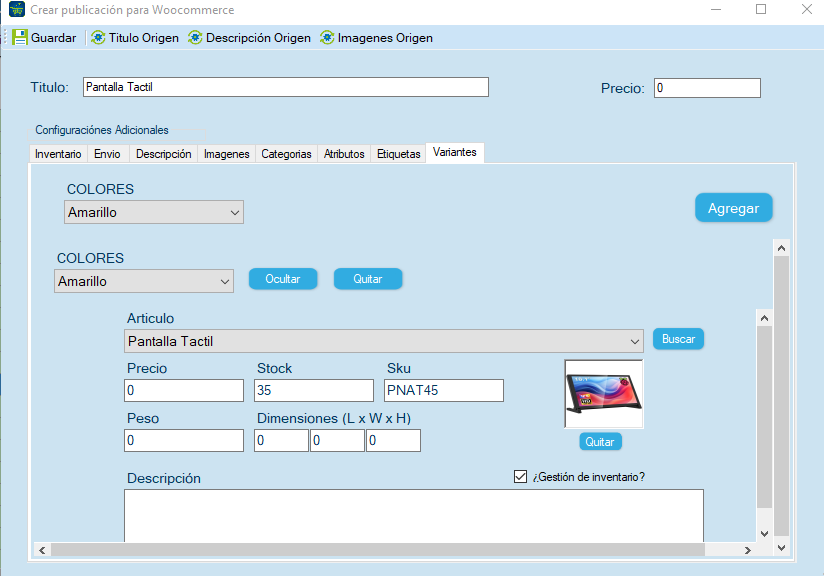Click the Stock field showing 35

(314, 390)
